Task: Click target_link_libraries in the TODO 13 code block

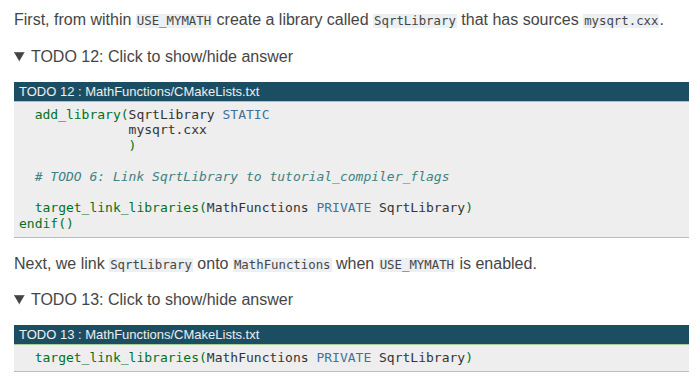Action: 117,358
